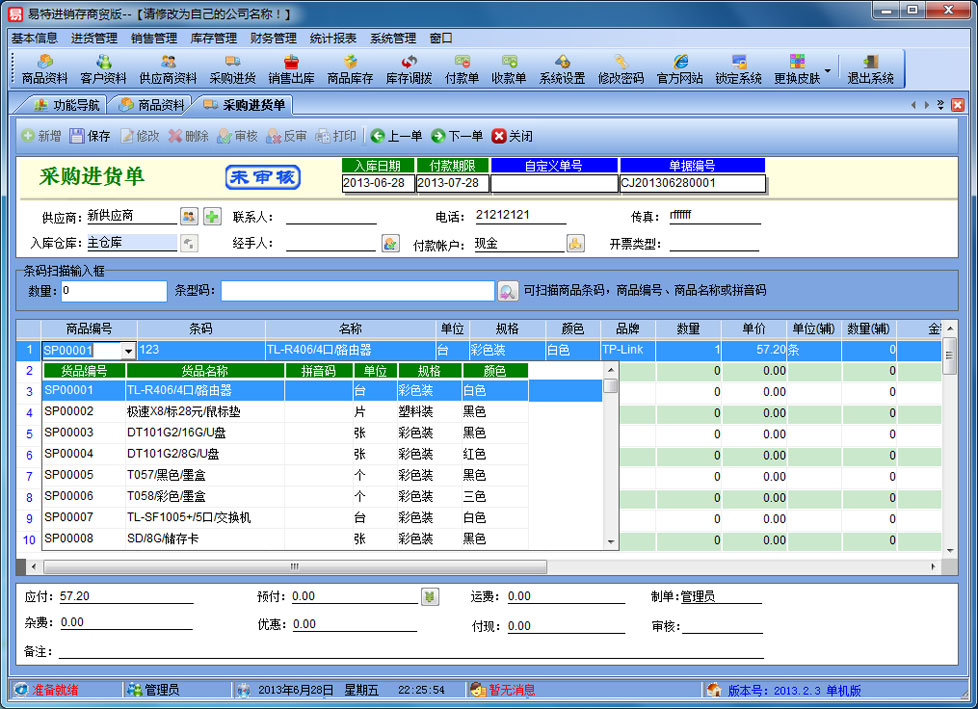Open 商品资料 from the main toolbar
978x709 pixels.
click(x=44, y=69)
